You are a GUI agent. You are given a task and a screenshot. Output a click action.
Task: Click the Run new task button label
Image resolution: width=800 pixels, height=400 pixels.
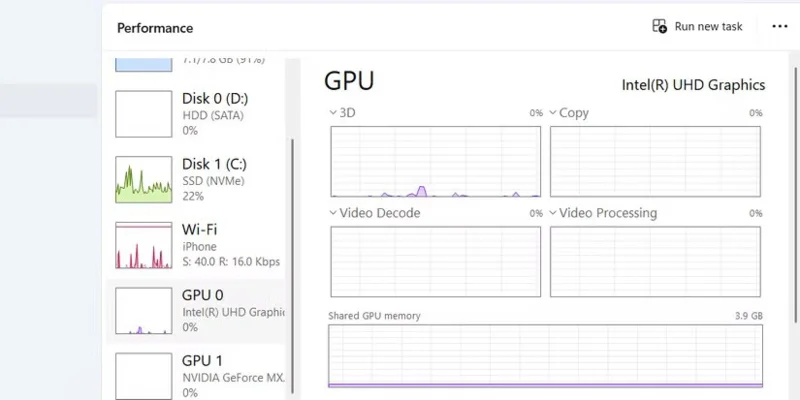coord(708,27)
